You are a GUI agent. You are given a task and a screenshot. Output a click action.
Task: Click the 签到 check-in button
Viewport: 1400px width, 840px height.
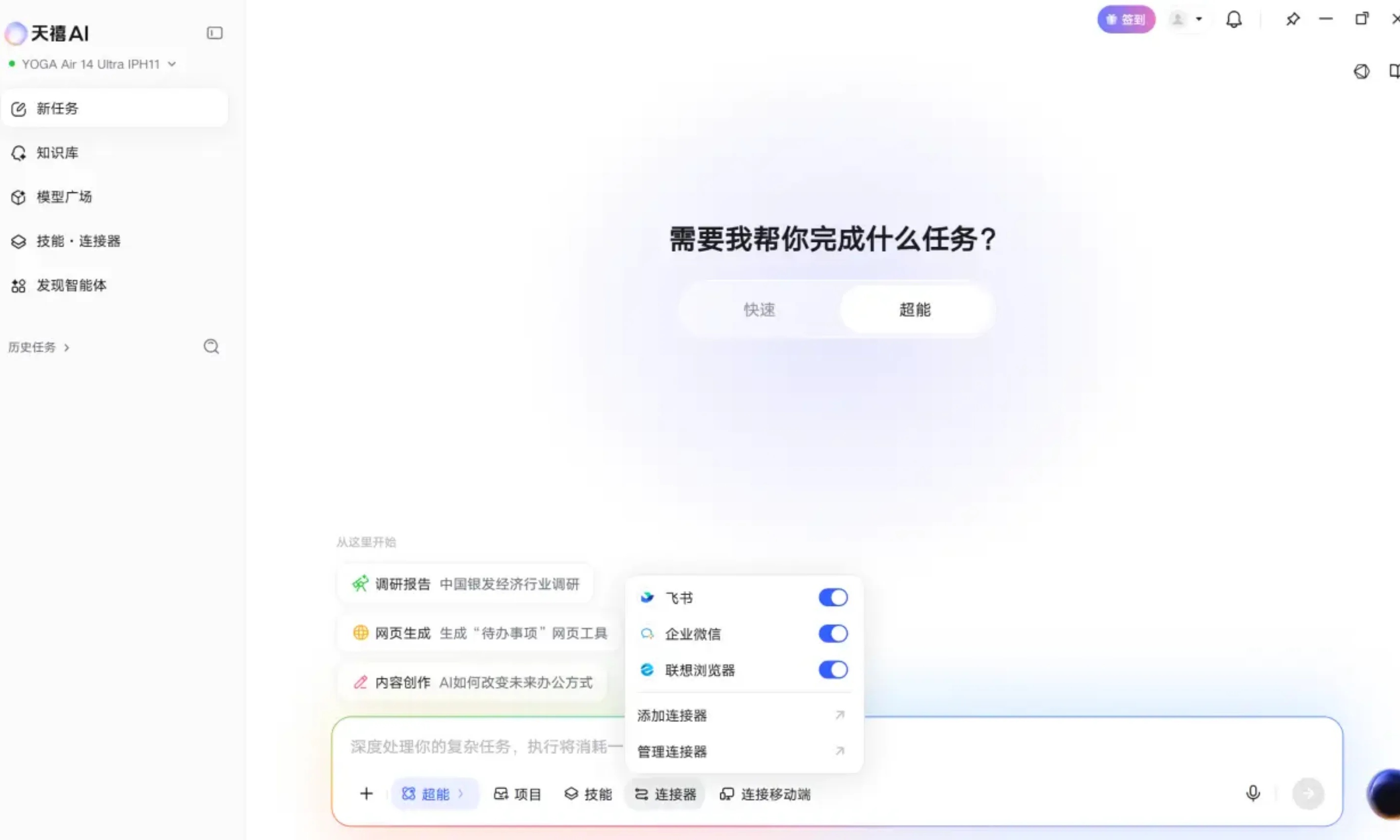point(1126,19)
